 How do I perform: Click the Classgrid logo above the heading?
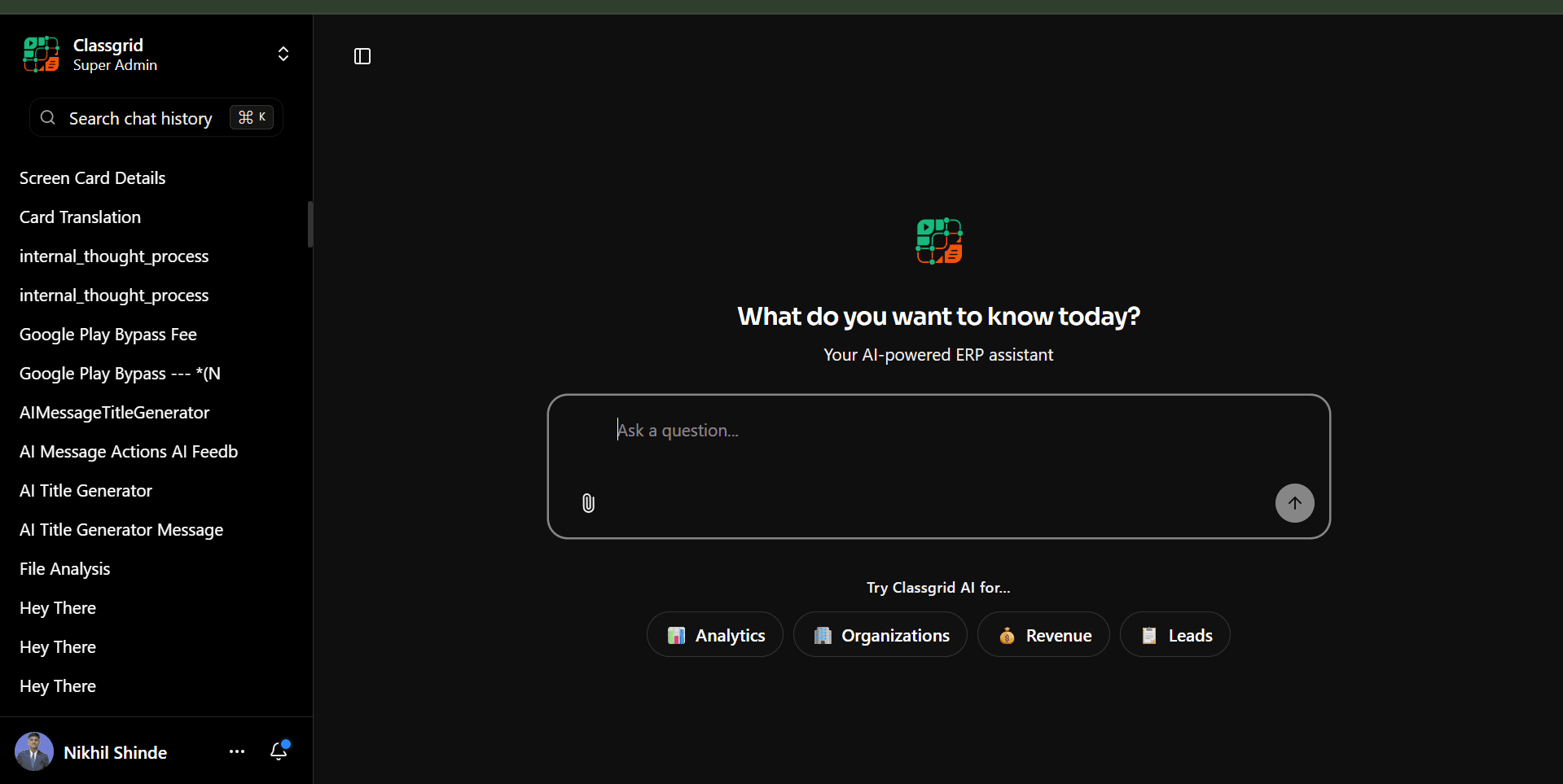pos(939,241)
